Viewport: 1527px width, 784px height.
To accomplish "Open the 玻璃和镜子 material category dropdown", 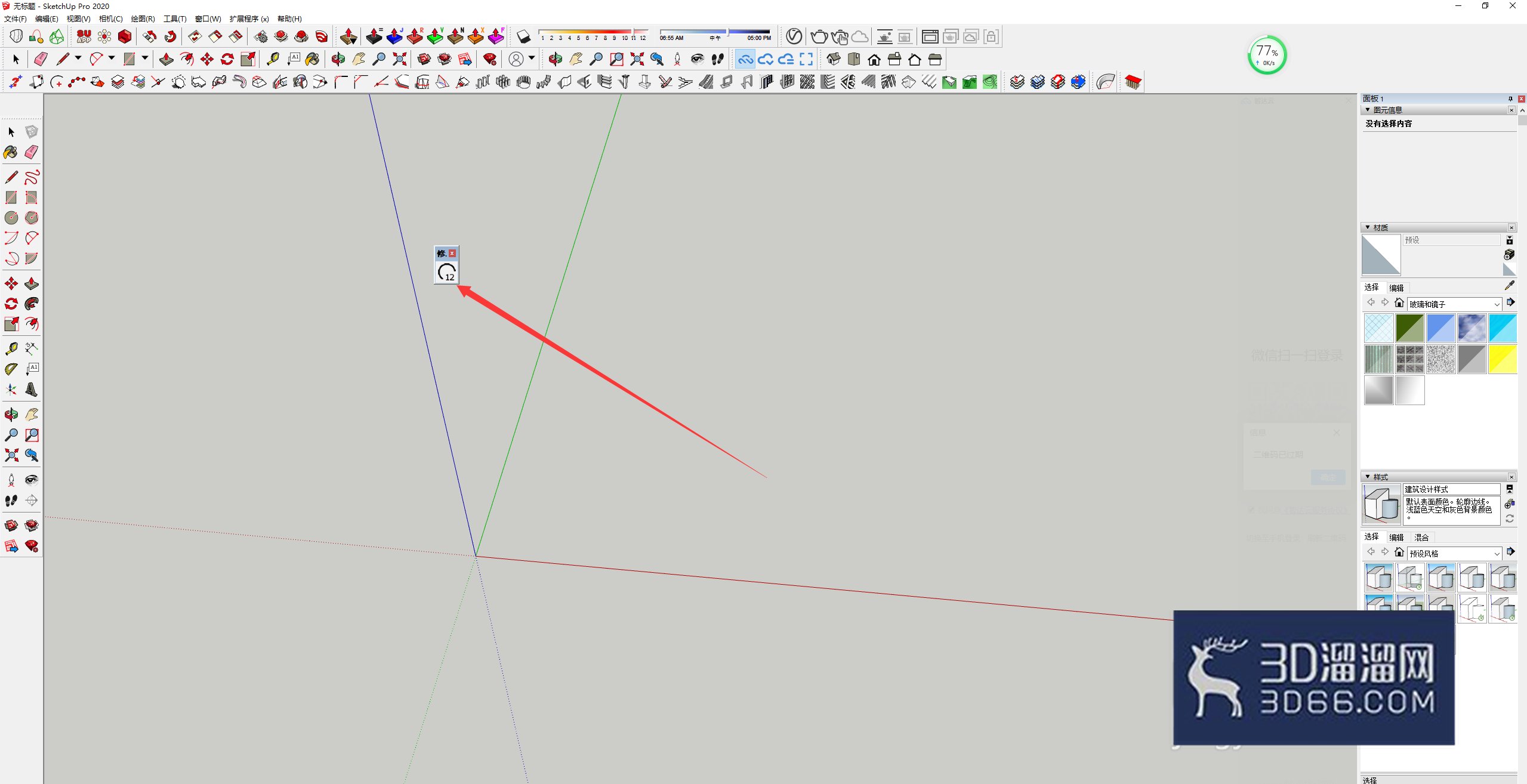I will [x=1454, y=304].
